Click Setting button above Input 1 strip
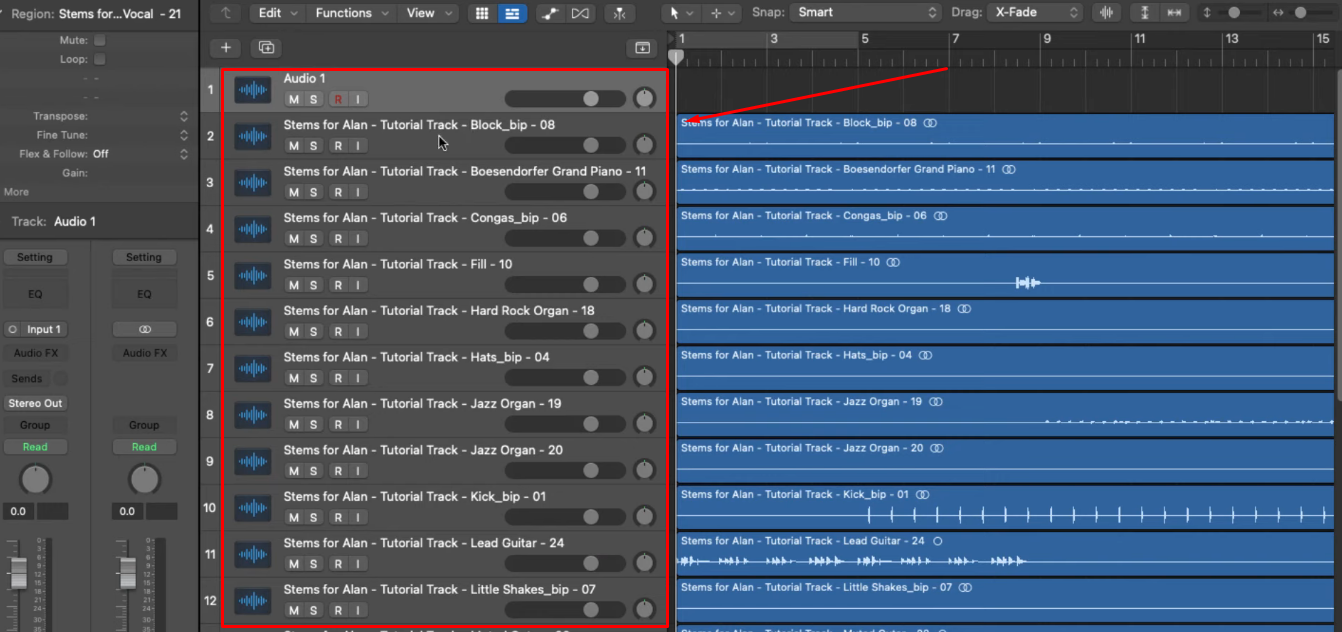Screen dimensions: 1342x632 click(35, 257)
